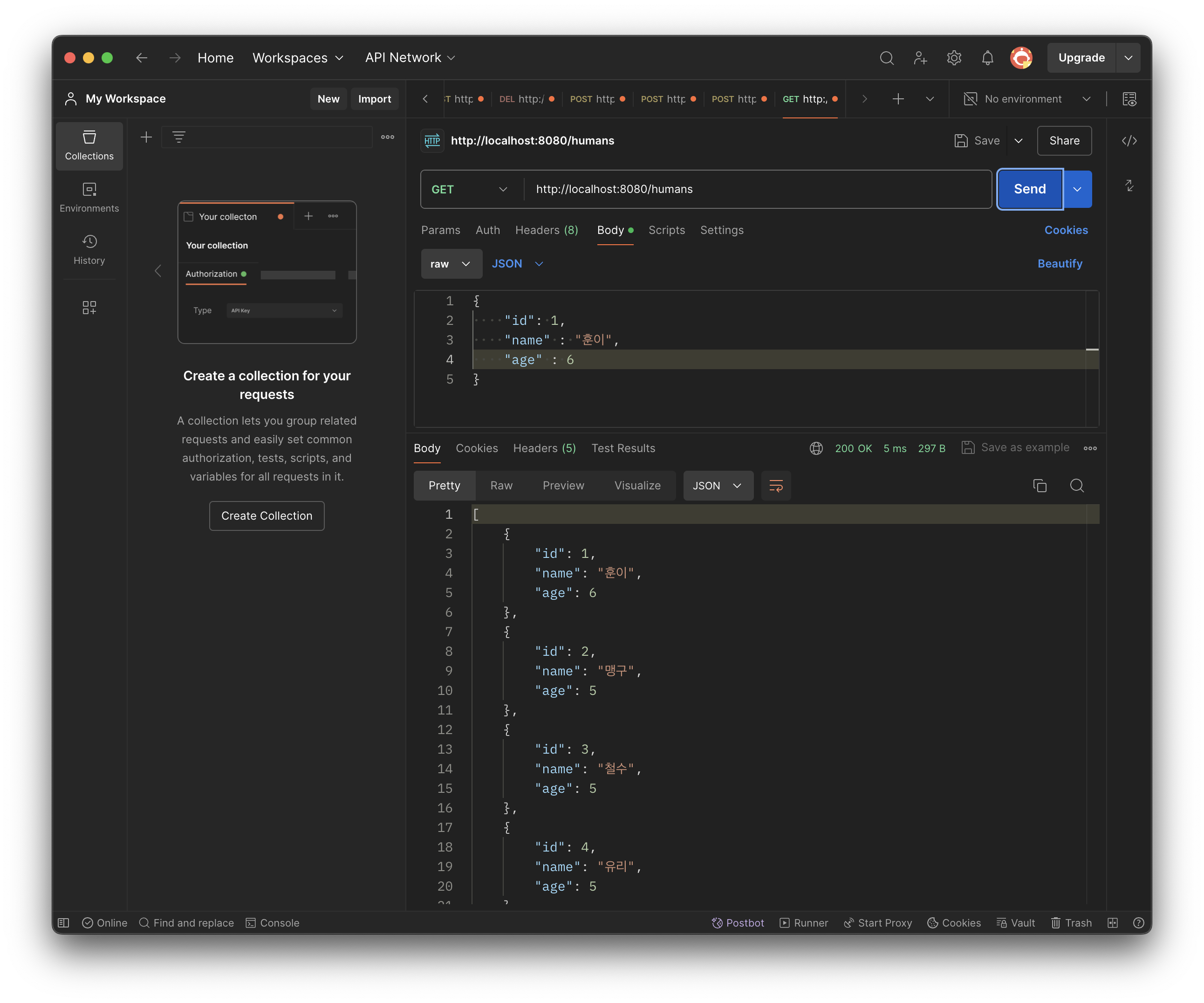The height and width of the screenshot is (1003, 1204).
Task: Toggle the two-pane layout view
Action: point(1112,923)
